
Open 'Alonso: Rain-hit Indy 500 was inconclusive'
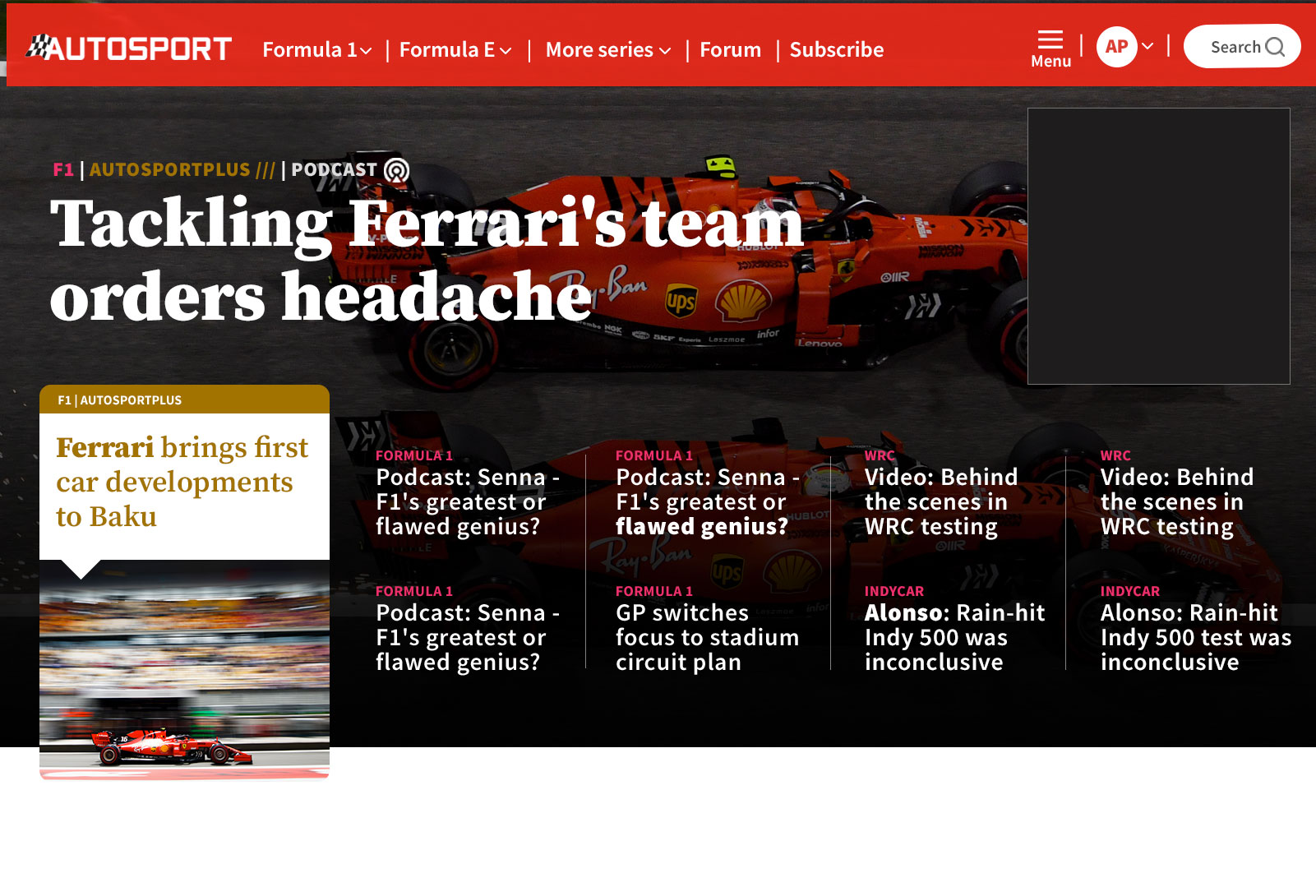(954, 637)
